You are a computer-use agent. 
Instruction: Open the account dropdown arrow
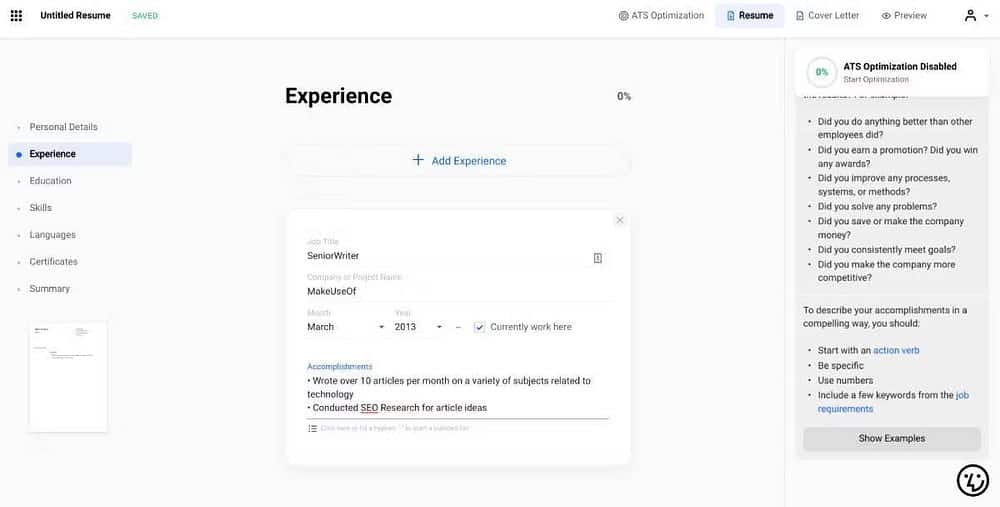987,16
